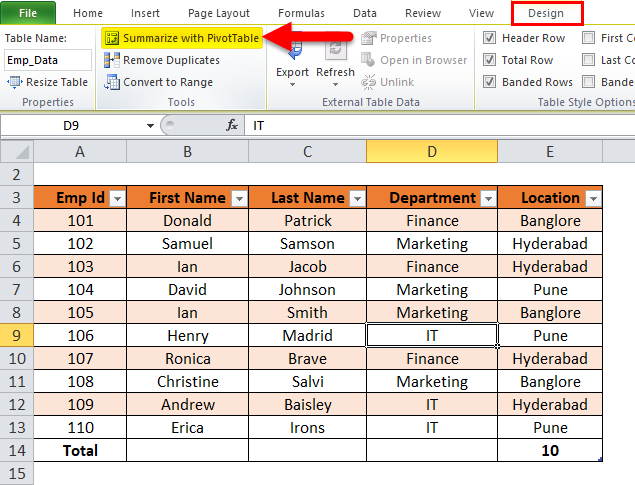Uncheck the Header Row checkbox
This screenshot has height=485, width=635.
click(489, 38)
